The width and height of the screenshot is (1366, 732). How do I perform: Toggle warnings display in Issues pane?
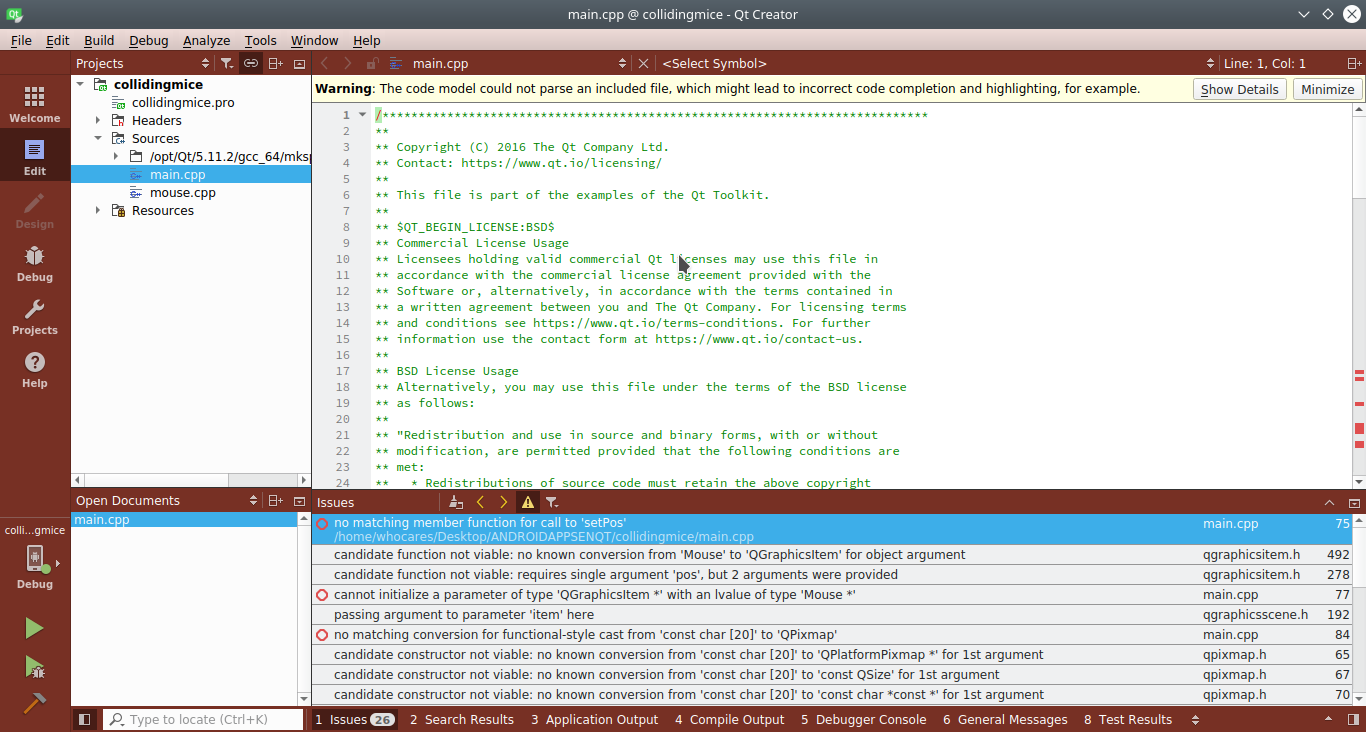coord(527,502)
